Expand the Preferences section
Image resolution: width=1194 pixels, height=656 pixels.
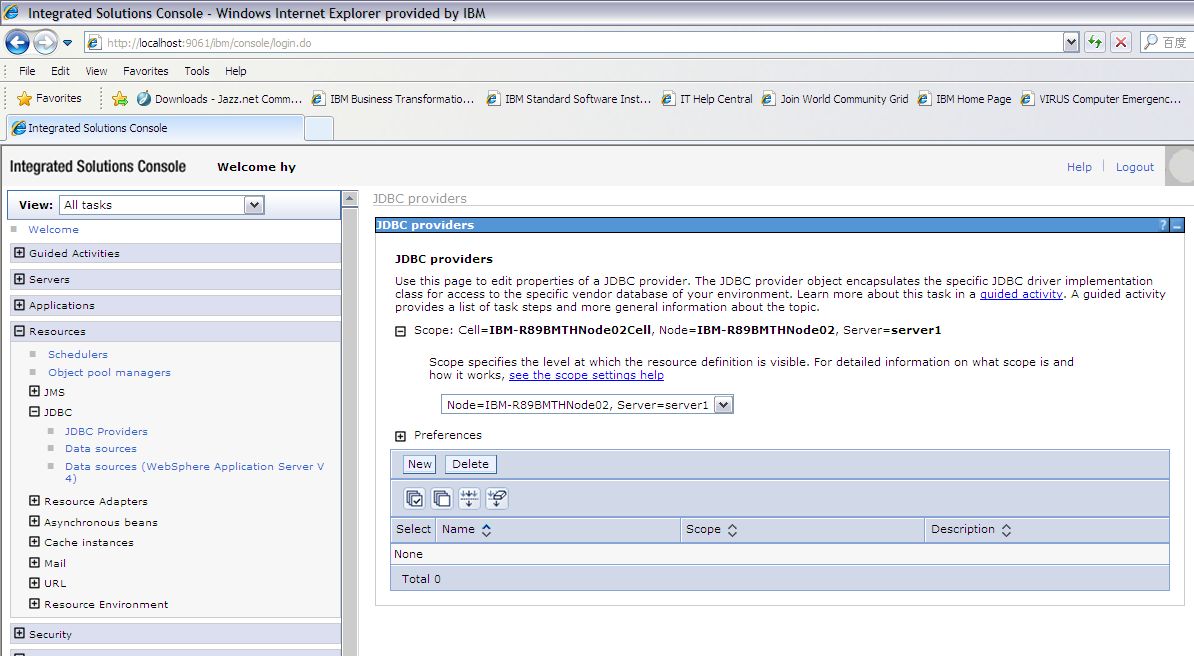pos(401,436)
